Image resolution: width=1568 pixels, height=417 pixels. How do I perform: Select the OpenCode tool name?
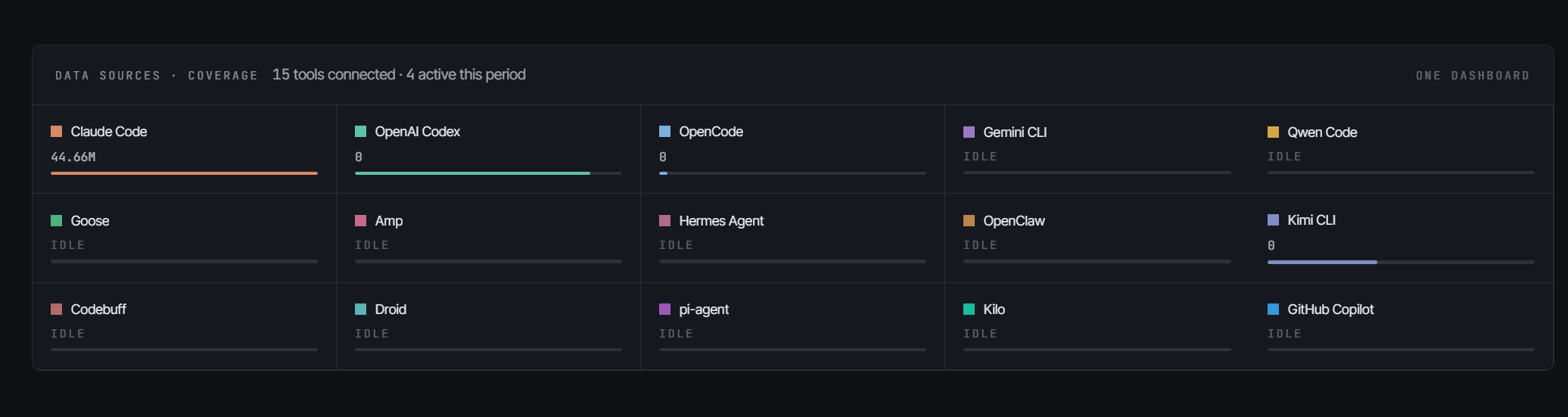click(x=711, y=132)
